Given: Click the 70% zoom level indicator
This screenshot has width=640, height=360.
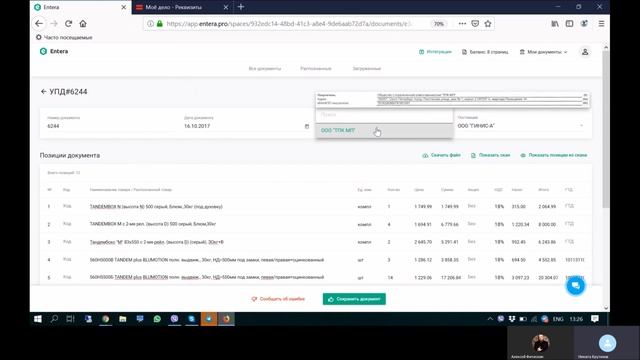Looking at the screenshot, I should pyautogui.click(x=438, y=24).
